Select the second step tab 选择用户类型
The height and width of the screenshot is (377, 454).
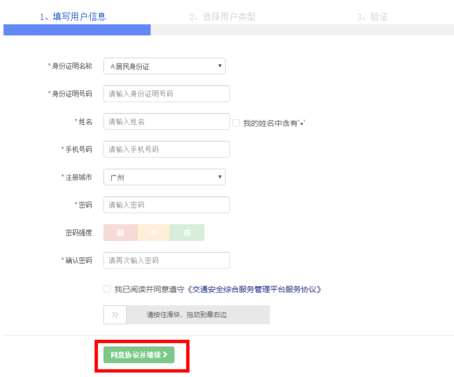[222, 17]
